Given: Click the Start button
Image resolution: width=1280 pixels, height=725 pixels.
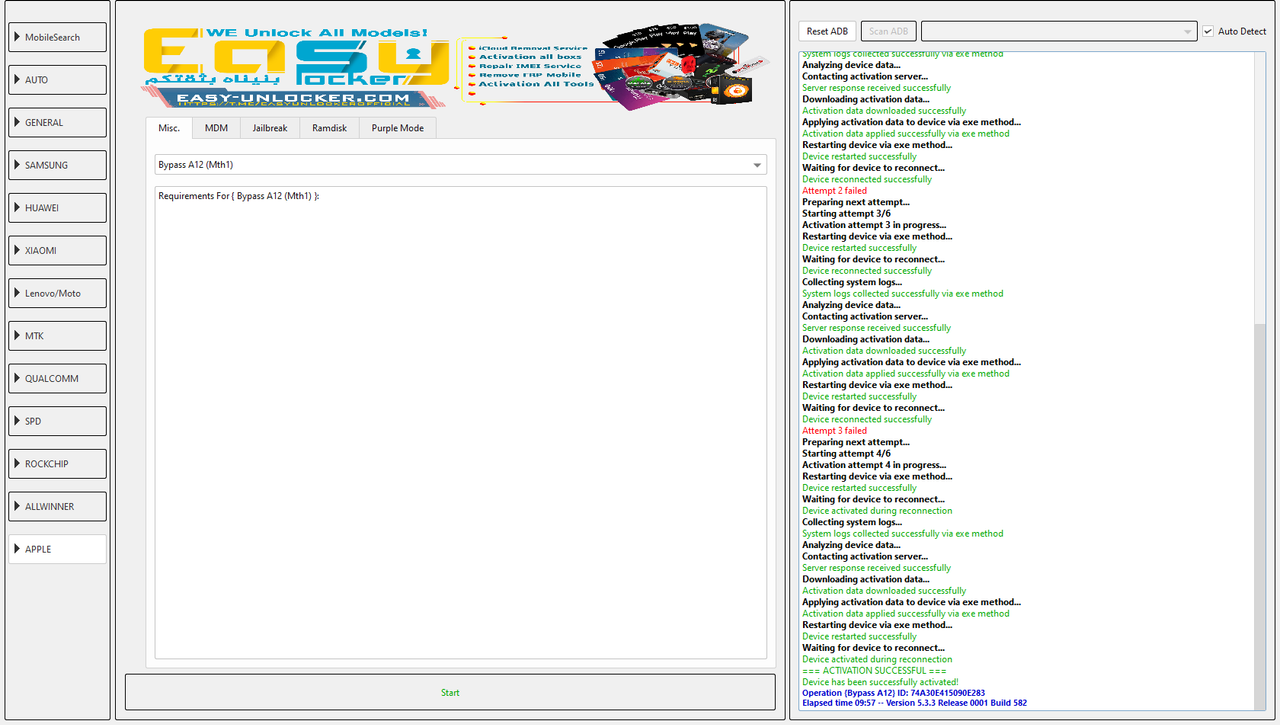Looking at the screenshot, I should click(450, 692).
